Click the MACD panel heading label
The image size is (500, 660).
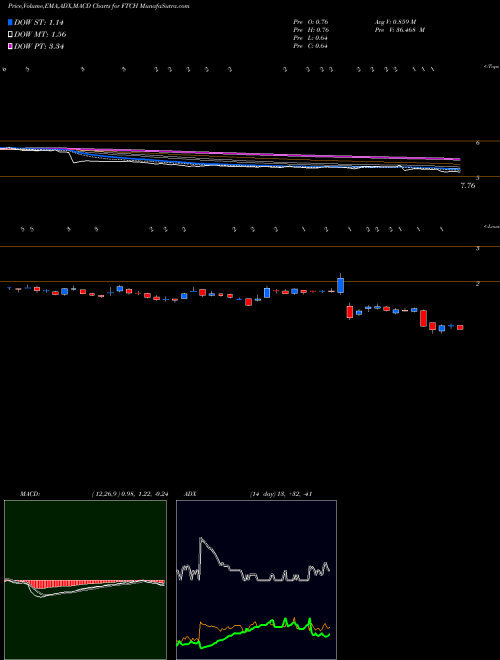point(29,494)
